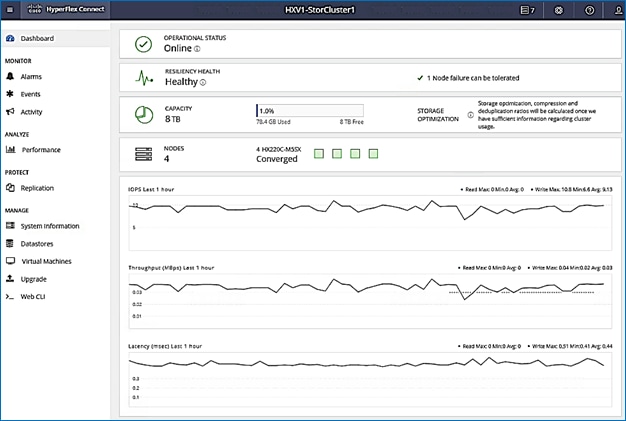
Task: Click the Upgrade upload icon
Action: pyautogui.click(x=10, y=279)
